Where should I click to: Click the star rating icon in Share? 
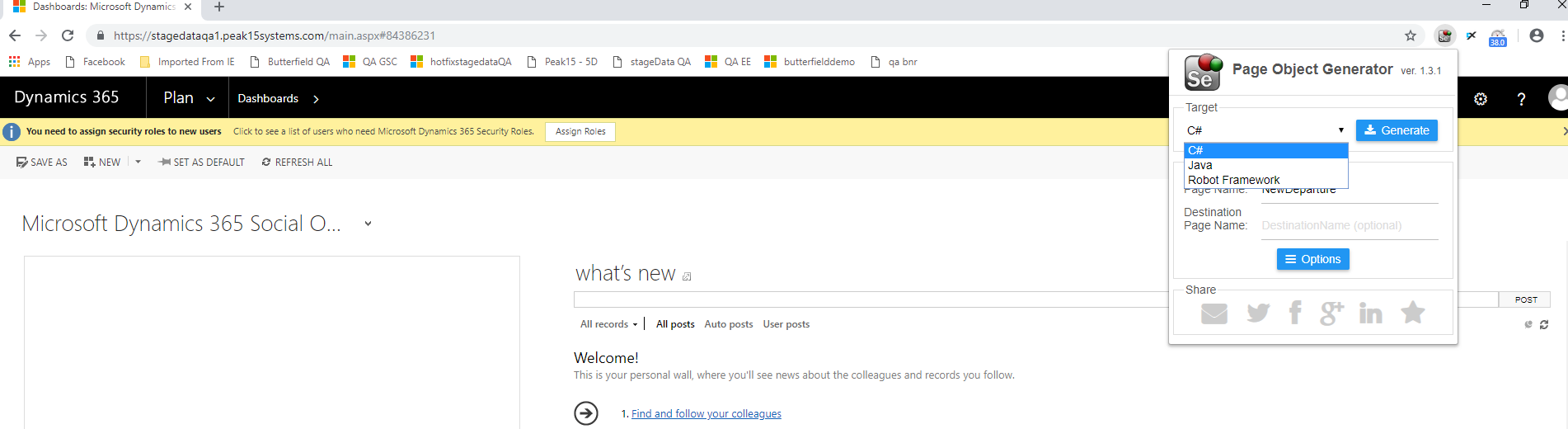point(1413,312)
